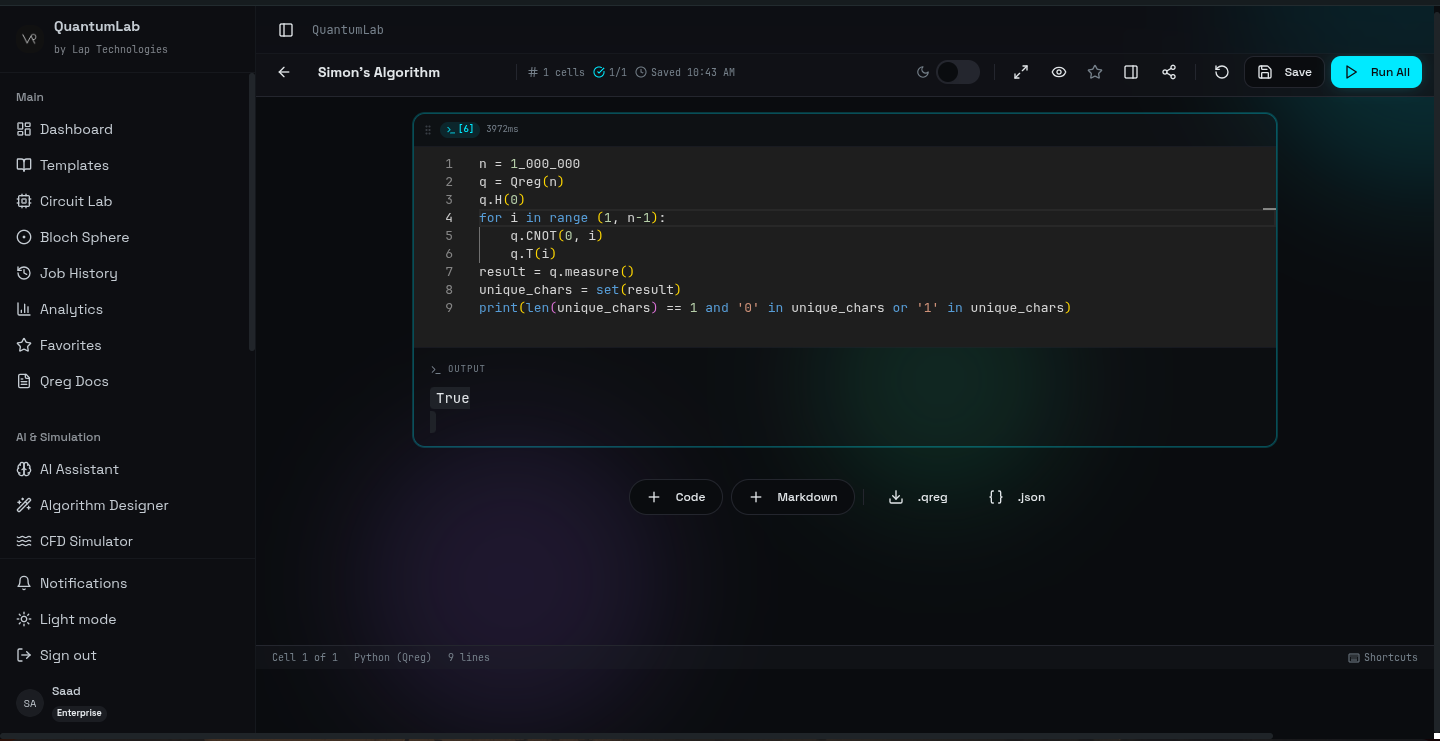This screenshot has height=741, width=1440.
Task: Click the 3972ms execution time
Action: pos(502,129)
